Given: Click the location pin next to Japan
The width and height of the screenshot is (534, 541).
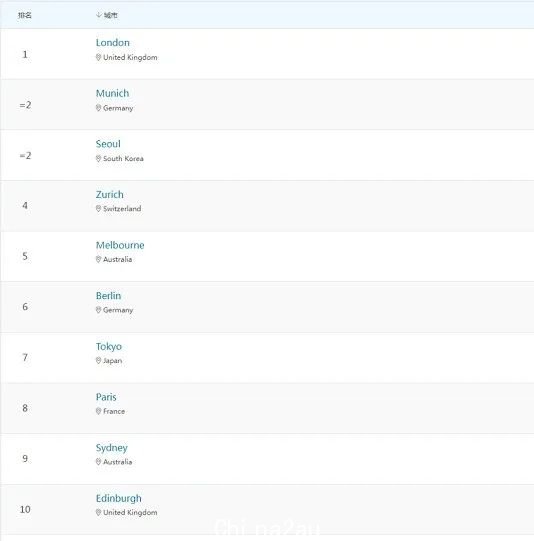Looking at the screenshot, I should [x=98, y=361].
